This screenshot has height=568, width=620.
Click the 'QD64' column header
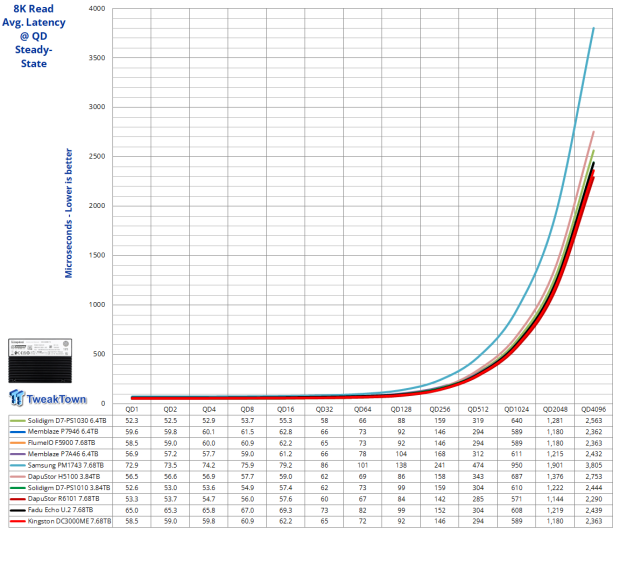[363, 409]
